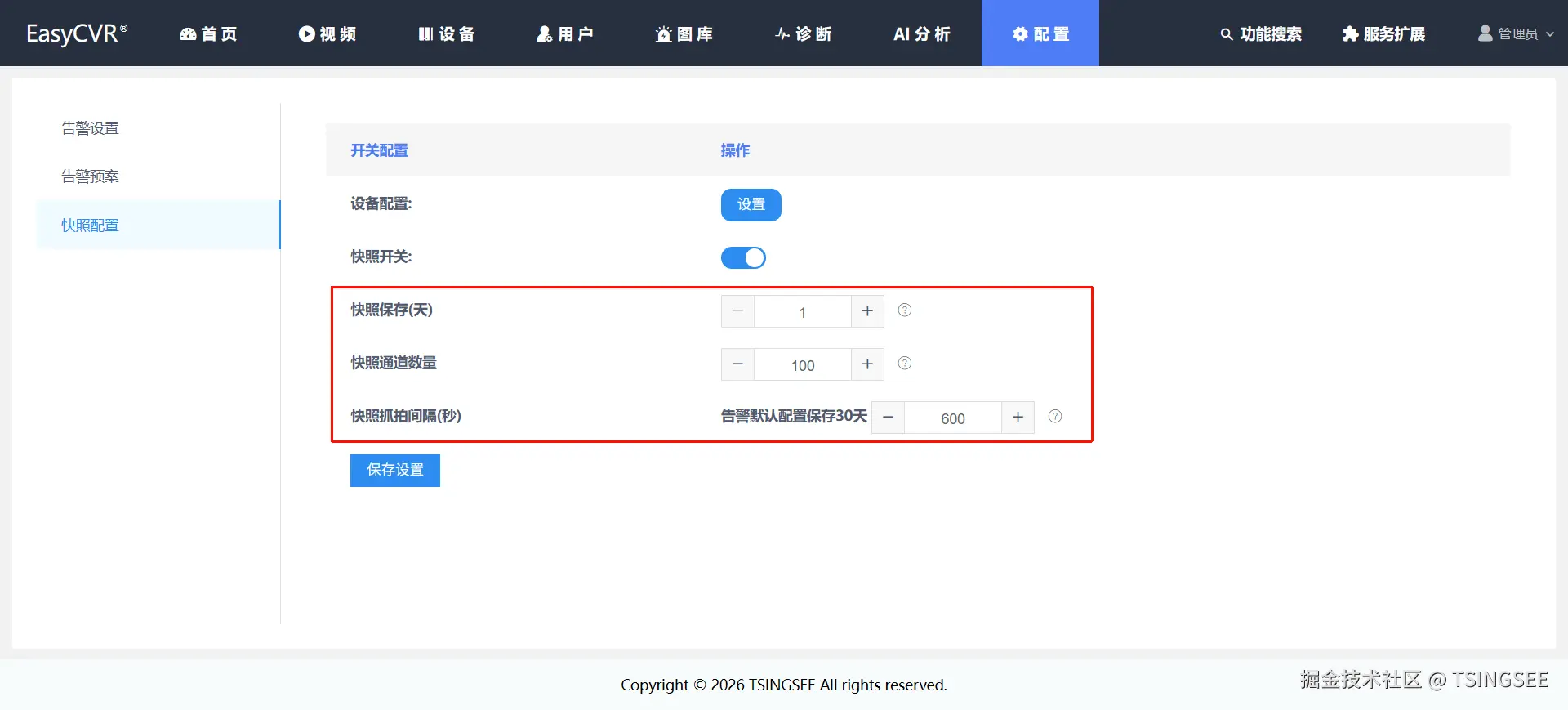The image size is (1568, 710).
Task: Increase 快照抓拍间隔(秒) with plus button
Action: coord(1018,418)
